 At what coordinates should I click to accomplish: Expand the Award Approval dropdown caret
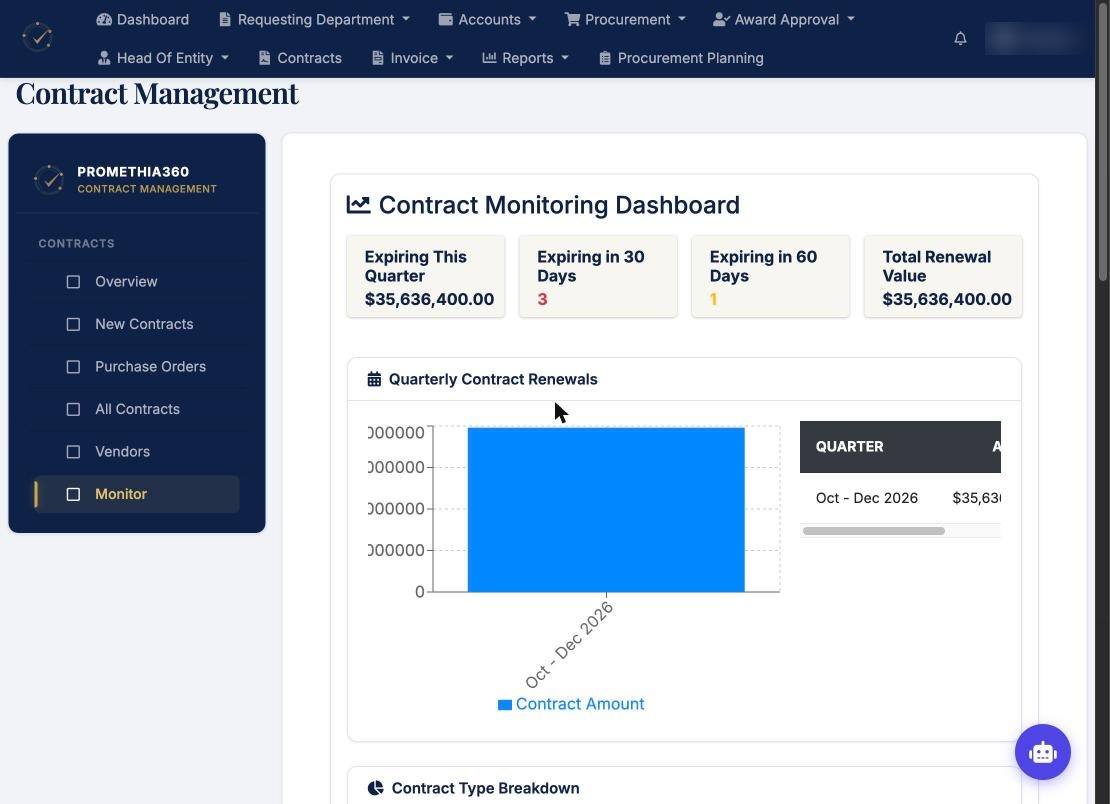coord(851,19)
